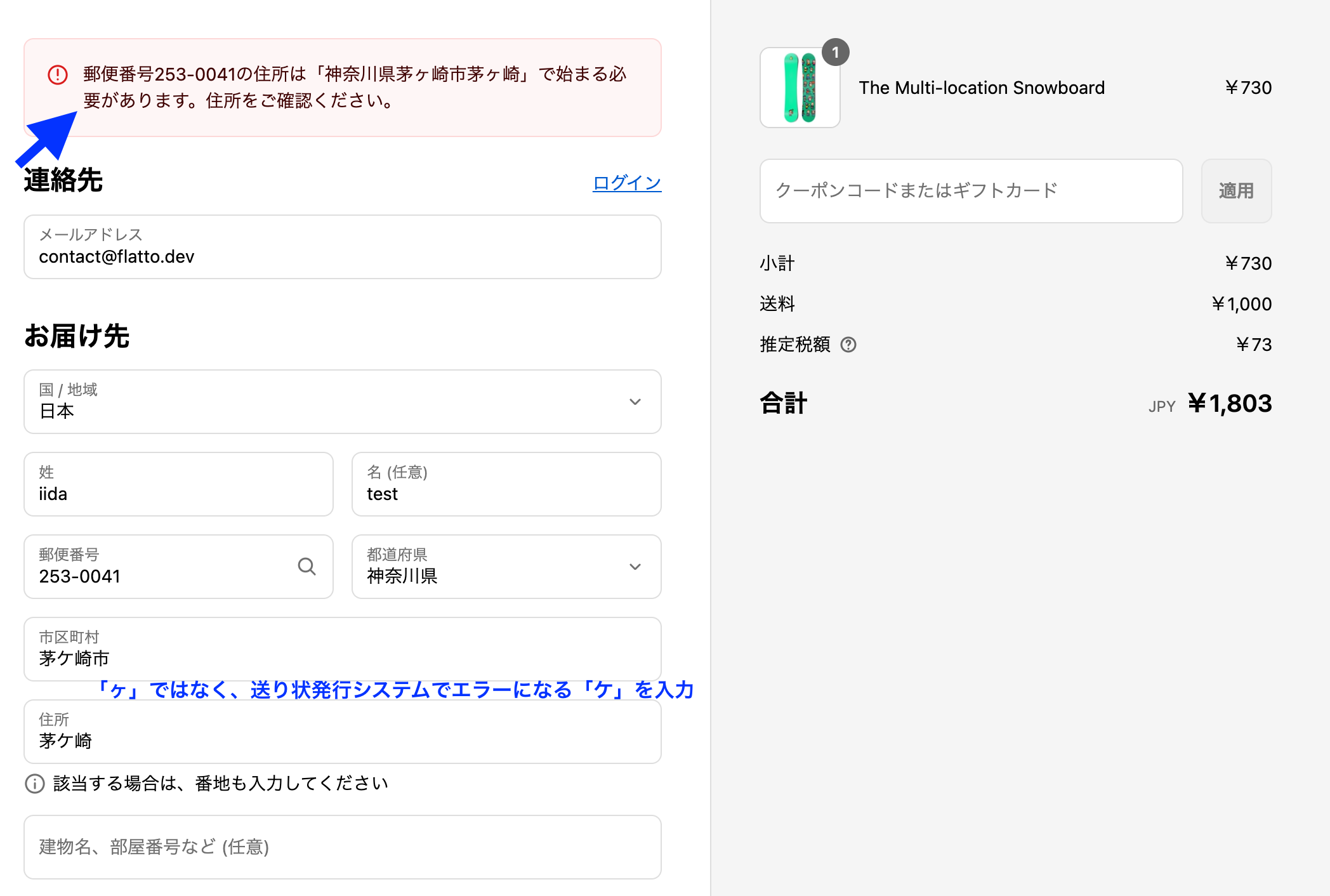Image resolution: width=1330 pixels, height=896 pixels.
Task: Click the ログイン link
Action: click(x=626, y=183)
